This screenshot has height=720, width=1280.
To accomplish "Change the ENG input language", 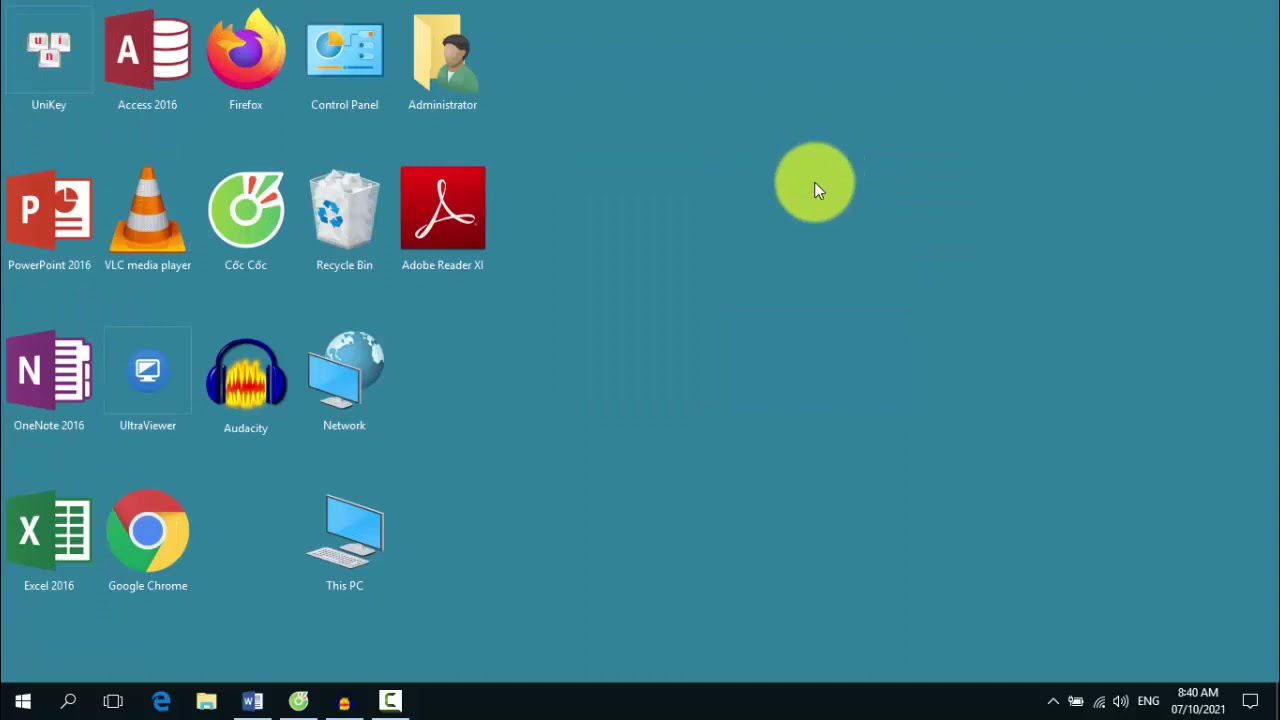I will tap(1148, 701).
